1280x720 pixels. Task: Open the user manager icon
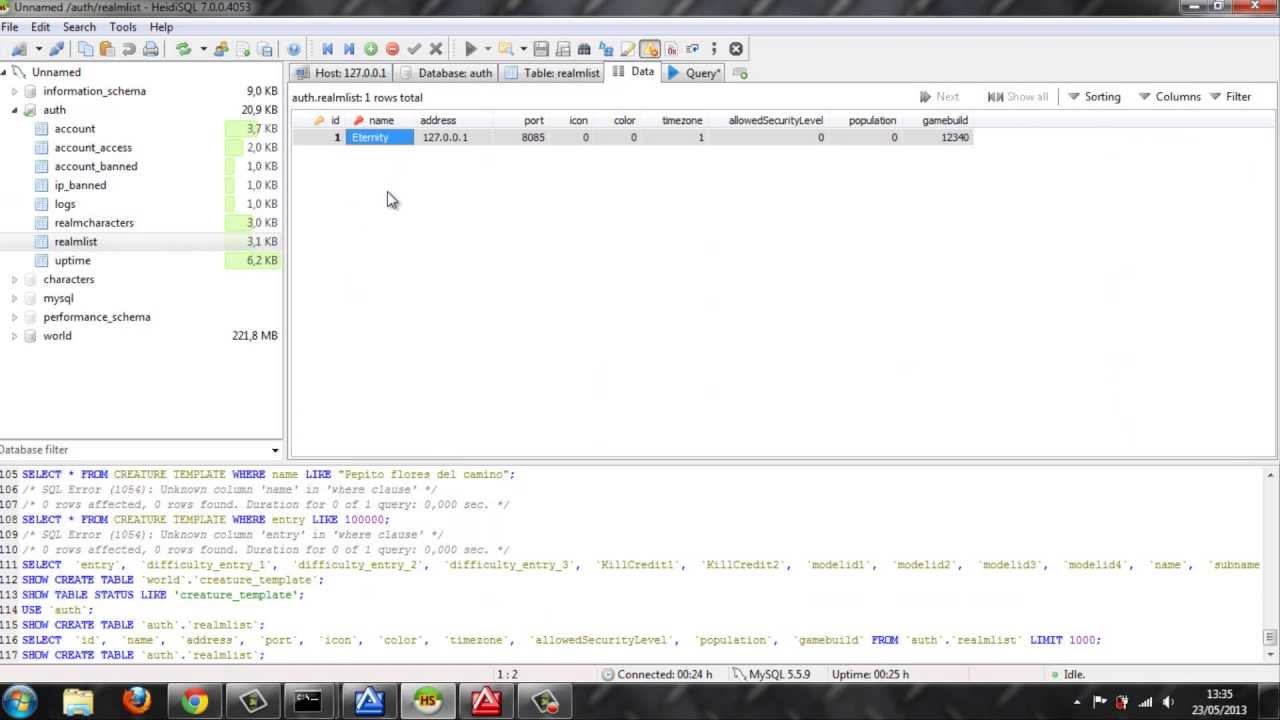pyautogui.click(x=221, y=48)
